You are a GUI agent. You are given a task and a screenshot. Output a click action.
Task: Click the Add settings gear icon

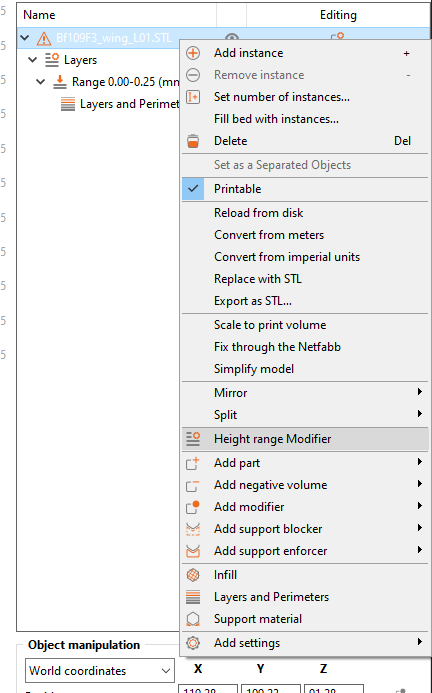coord(193,643)
